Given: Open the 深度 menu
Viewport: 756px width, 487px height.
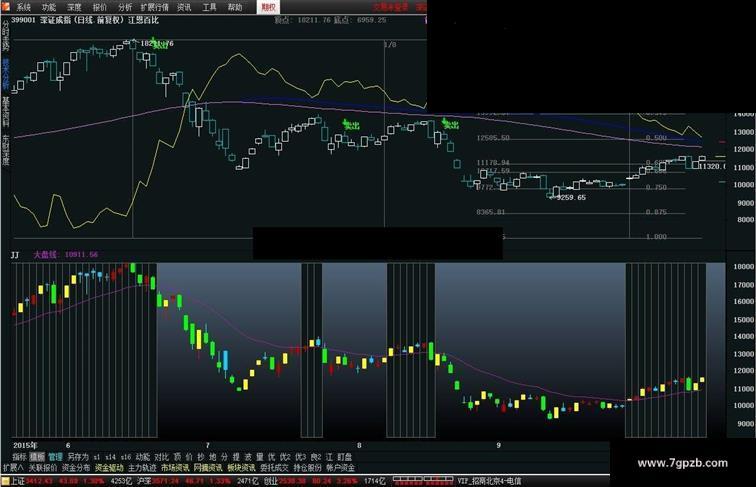Looking at the screenshot, I should coord(74,7).
